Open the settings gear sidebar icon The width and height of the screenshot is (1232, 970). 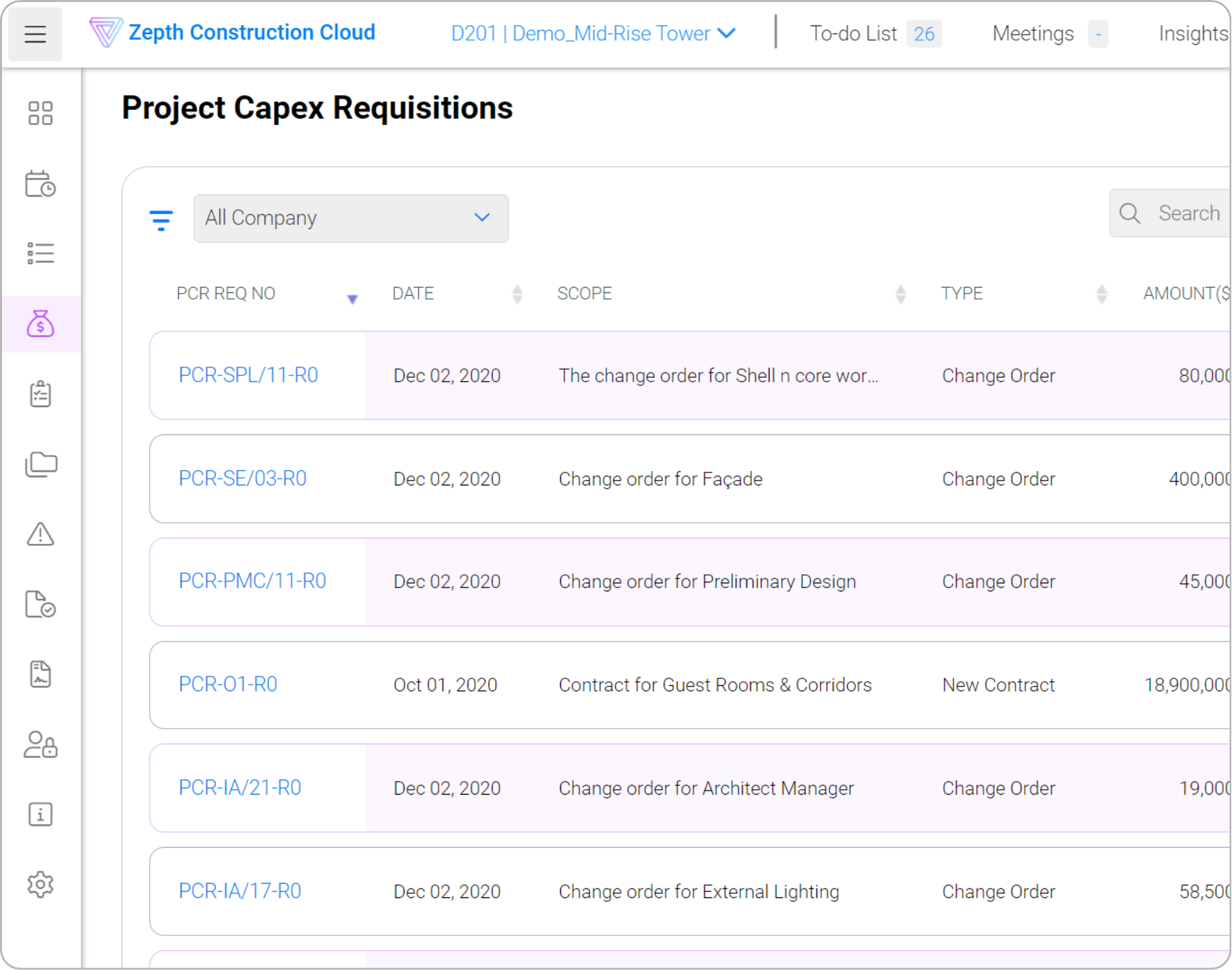pos(40,884)
